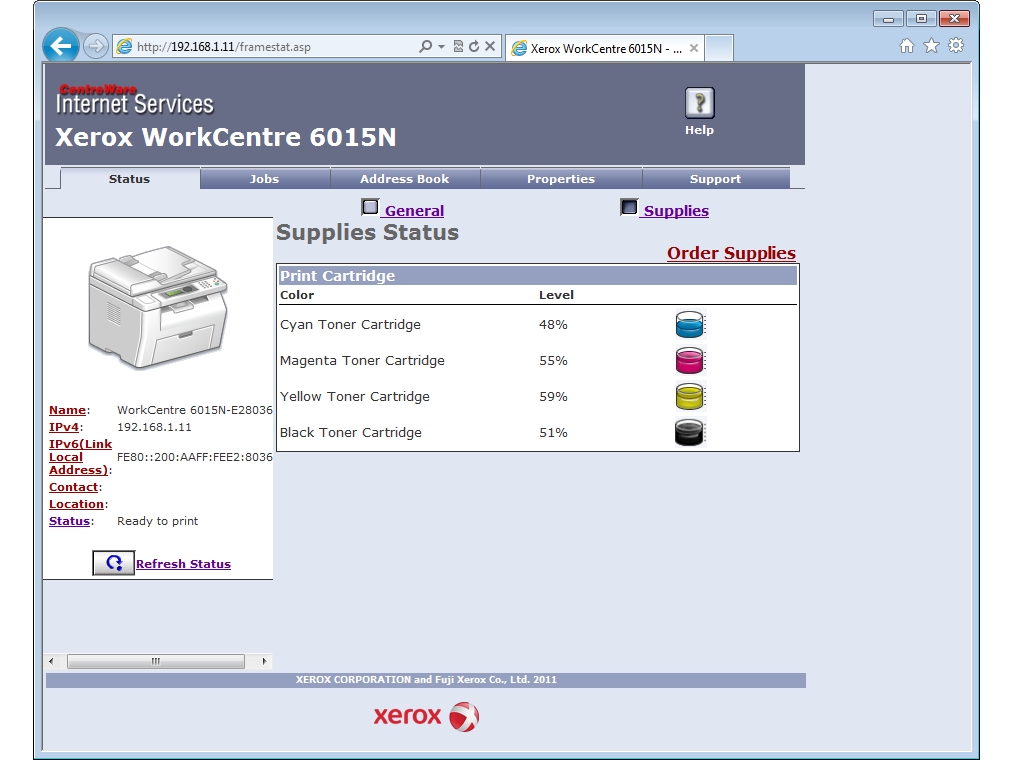This screenshot has width=1013, height=760.
Task: Open the browser Tools gear icon
Action: [x=956, y=46]
